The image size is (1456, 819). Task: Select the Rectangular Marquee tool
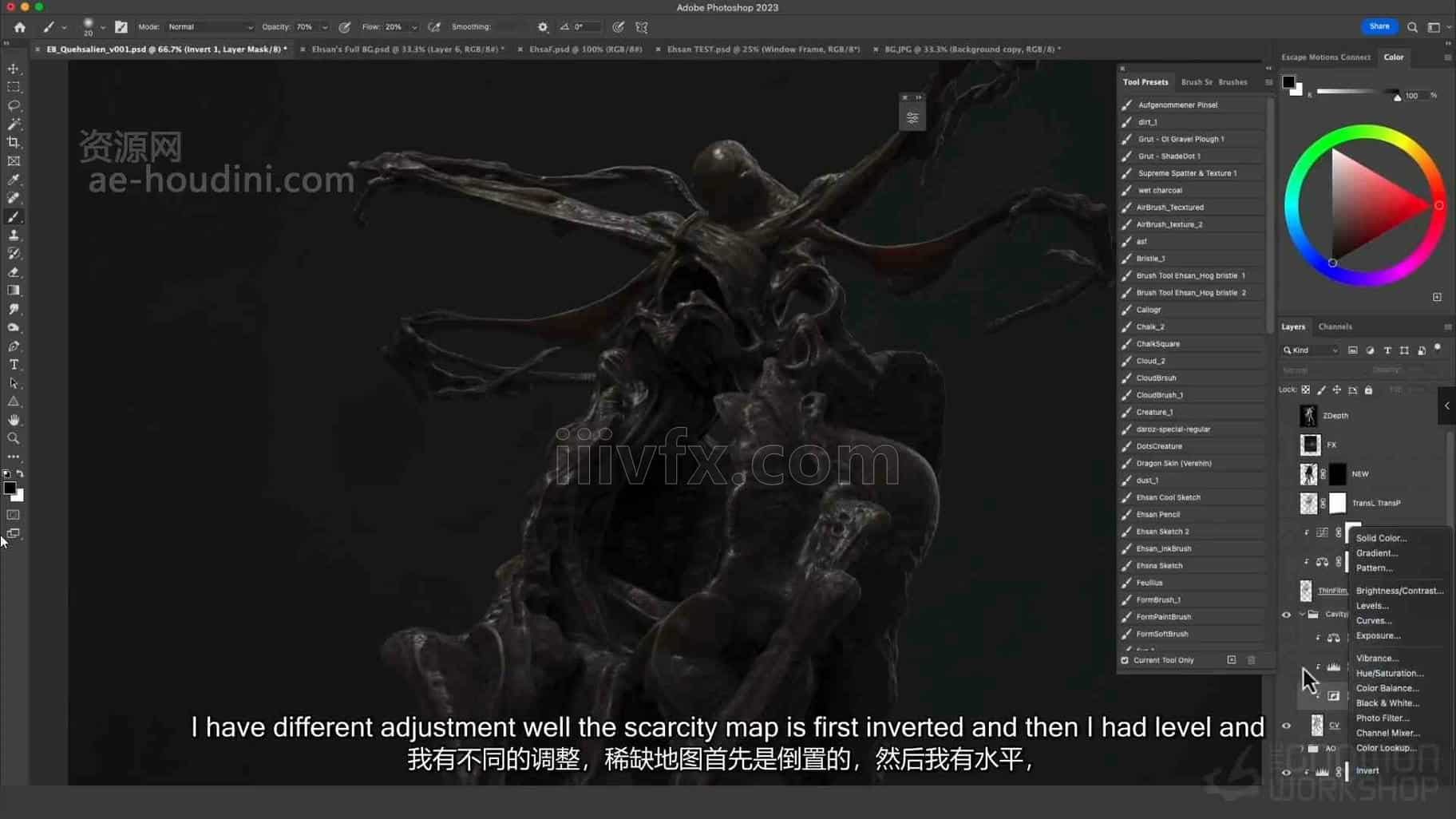[x=14, y=87]
